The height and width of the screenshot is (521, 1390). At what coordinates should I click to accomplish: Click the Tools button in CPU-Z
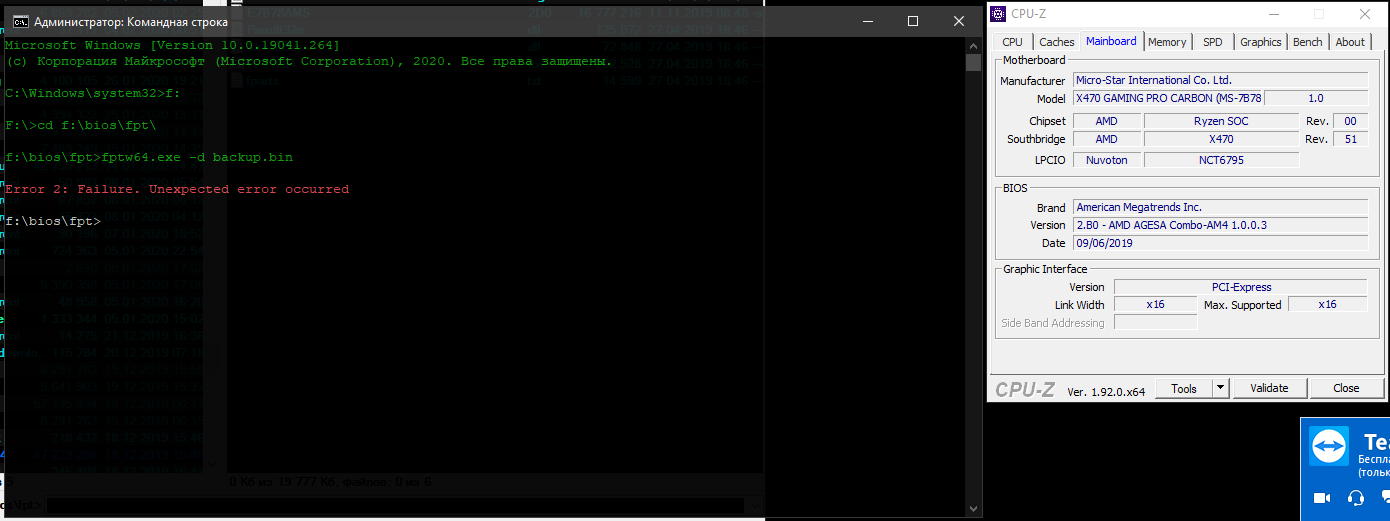click(x=1184, y=388)
